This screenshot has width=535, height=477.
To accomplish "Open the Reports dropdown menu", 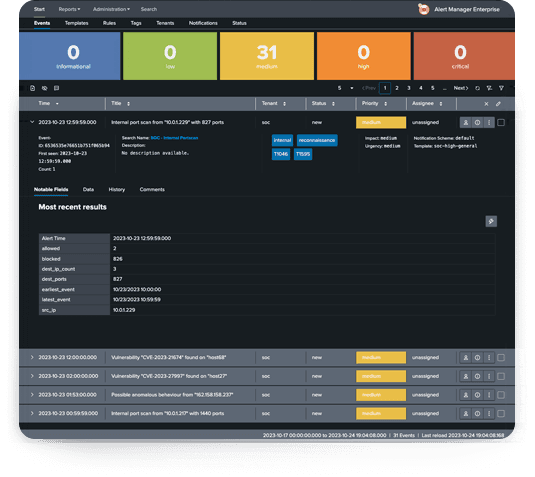I will pos(69,9).
